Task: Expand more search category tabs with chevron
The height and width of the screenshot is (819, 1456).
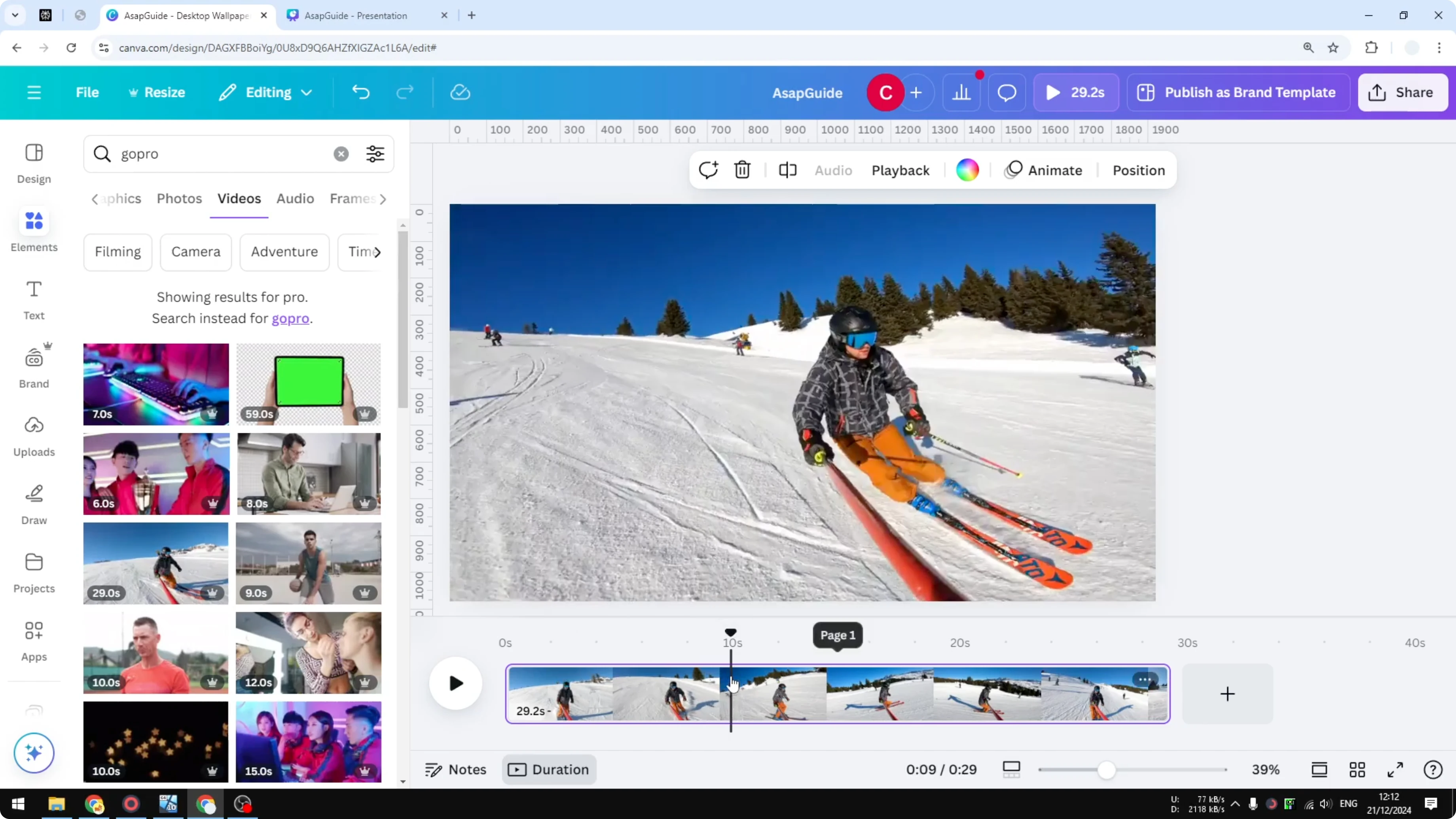Action: pos(384,199)
